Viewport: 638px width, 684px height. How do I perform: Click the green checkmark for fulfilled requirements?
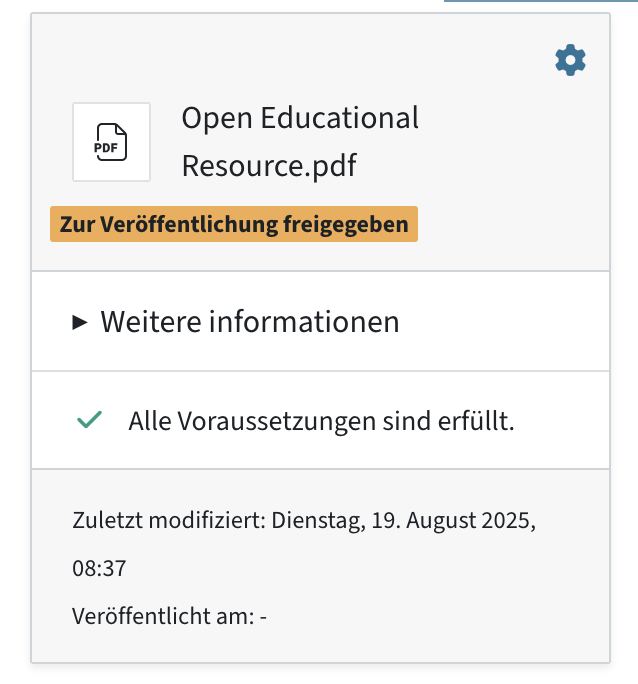pyautogui.click(x=89, y=420)
